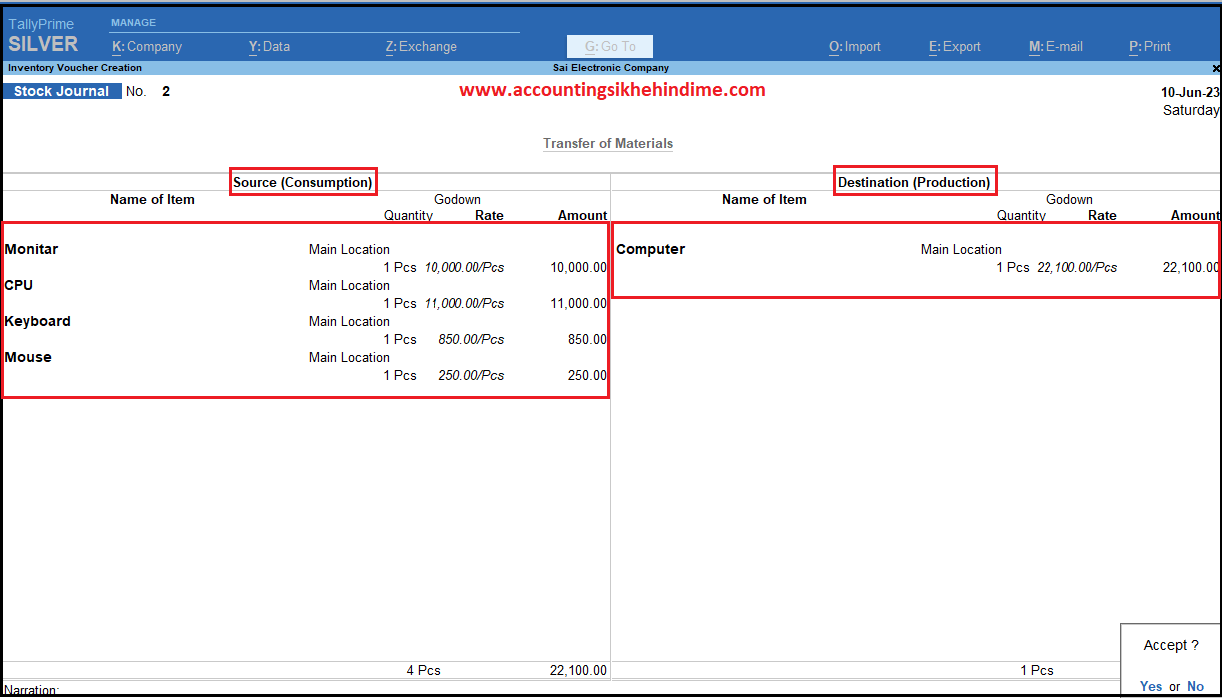Close the Inventory Voucher Creation window
This screenshot has height=698, width=1222.
(1215, 68)
